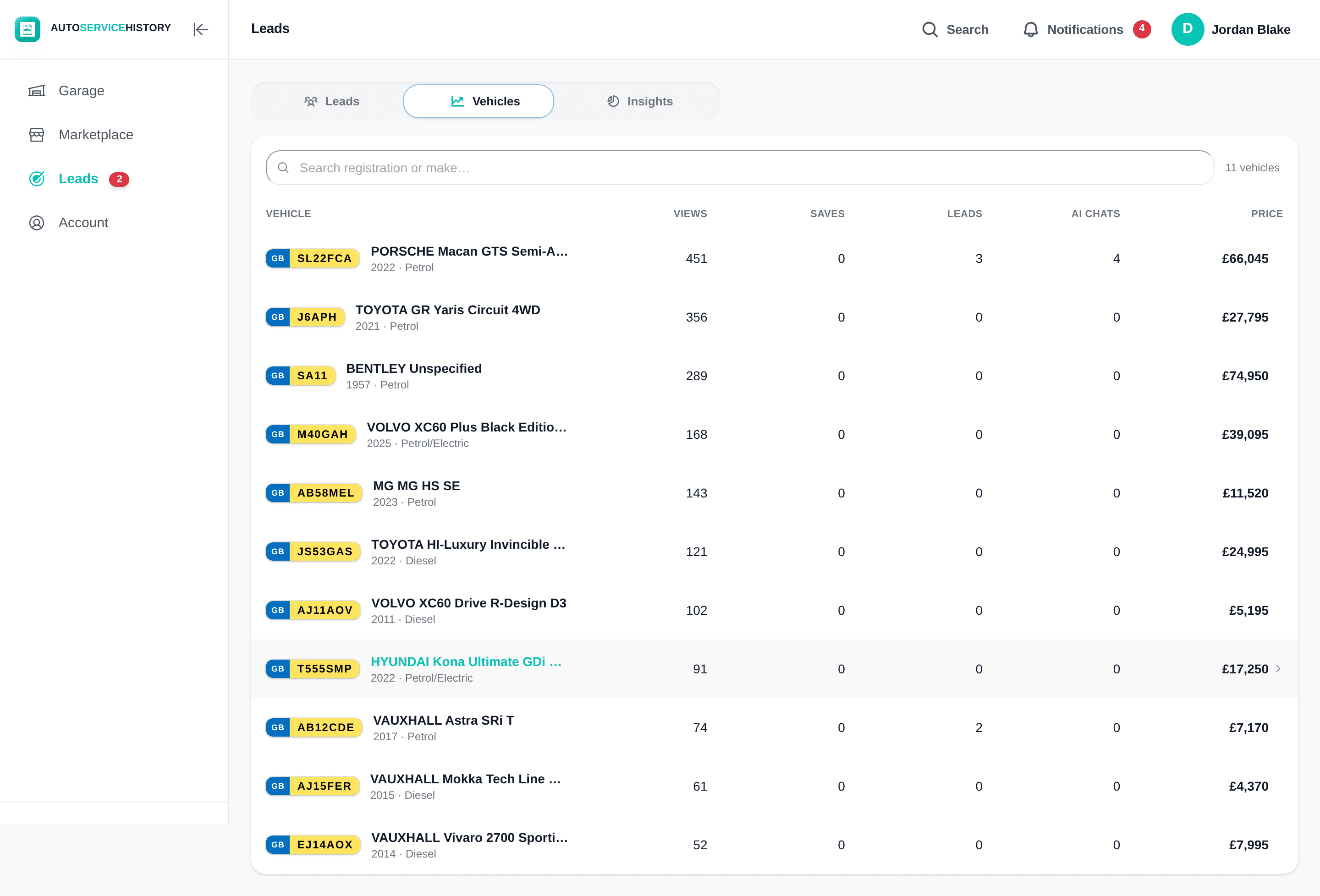Select the Vehicles tab
Viewport: 1320px width, 896px height.
(478, 101)
